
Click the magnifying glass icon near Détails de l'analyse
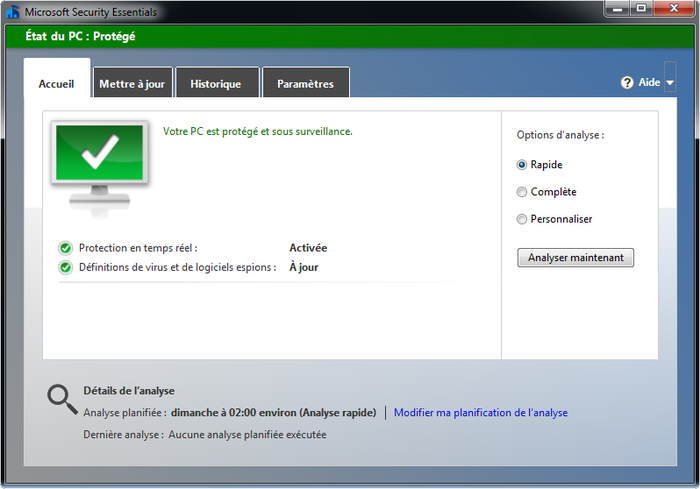[x=62, y=399]
